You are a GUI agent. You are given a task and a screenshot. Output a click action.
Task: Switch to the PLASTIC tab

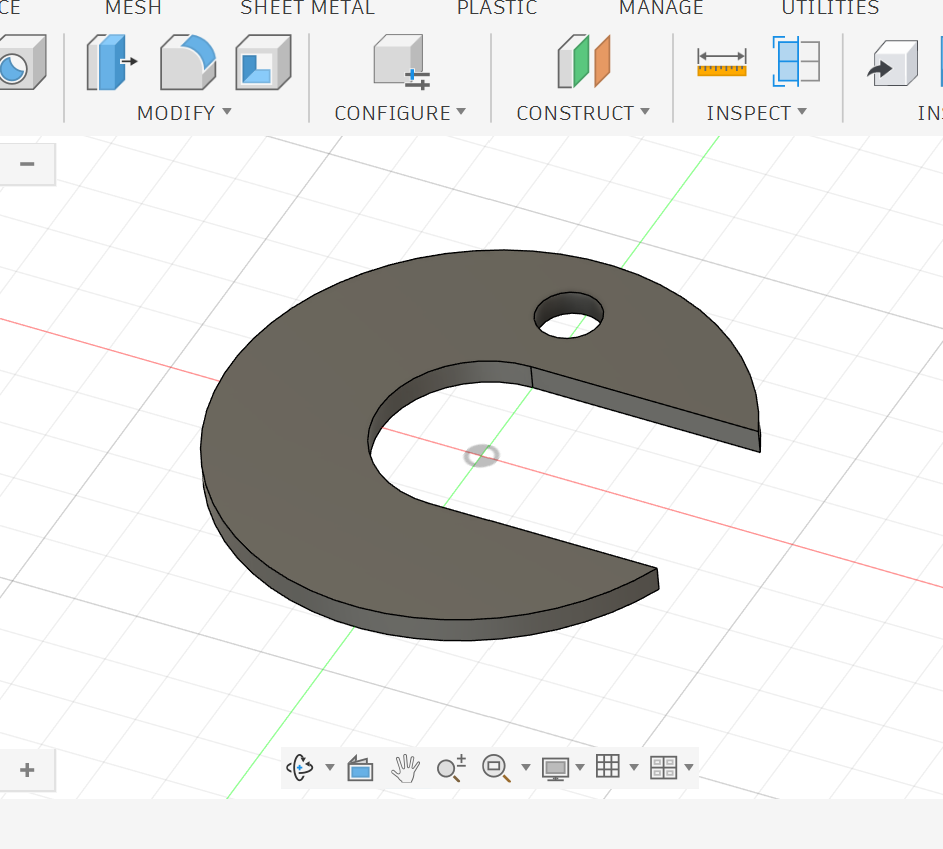click(x=497, y=7)
